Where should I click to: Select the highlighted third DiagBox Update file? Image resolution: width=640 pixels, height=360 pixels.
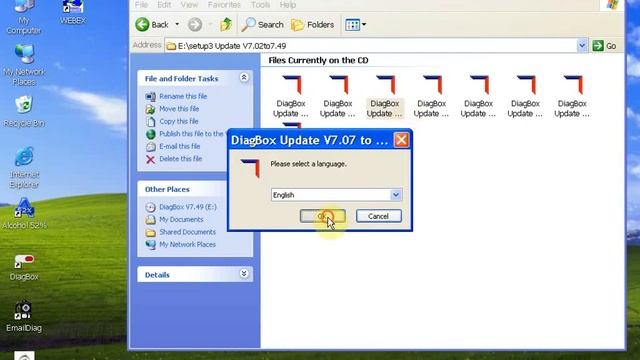[x=384, y=96]
